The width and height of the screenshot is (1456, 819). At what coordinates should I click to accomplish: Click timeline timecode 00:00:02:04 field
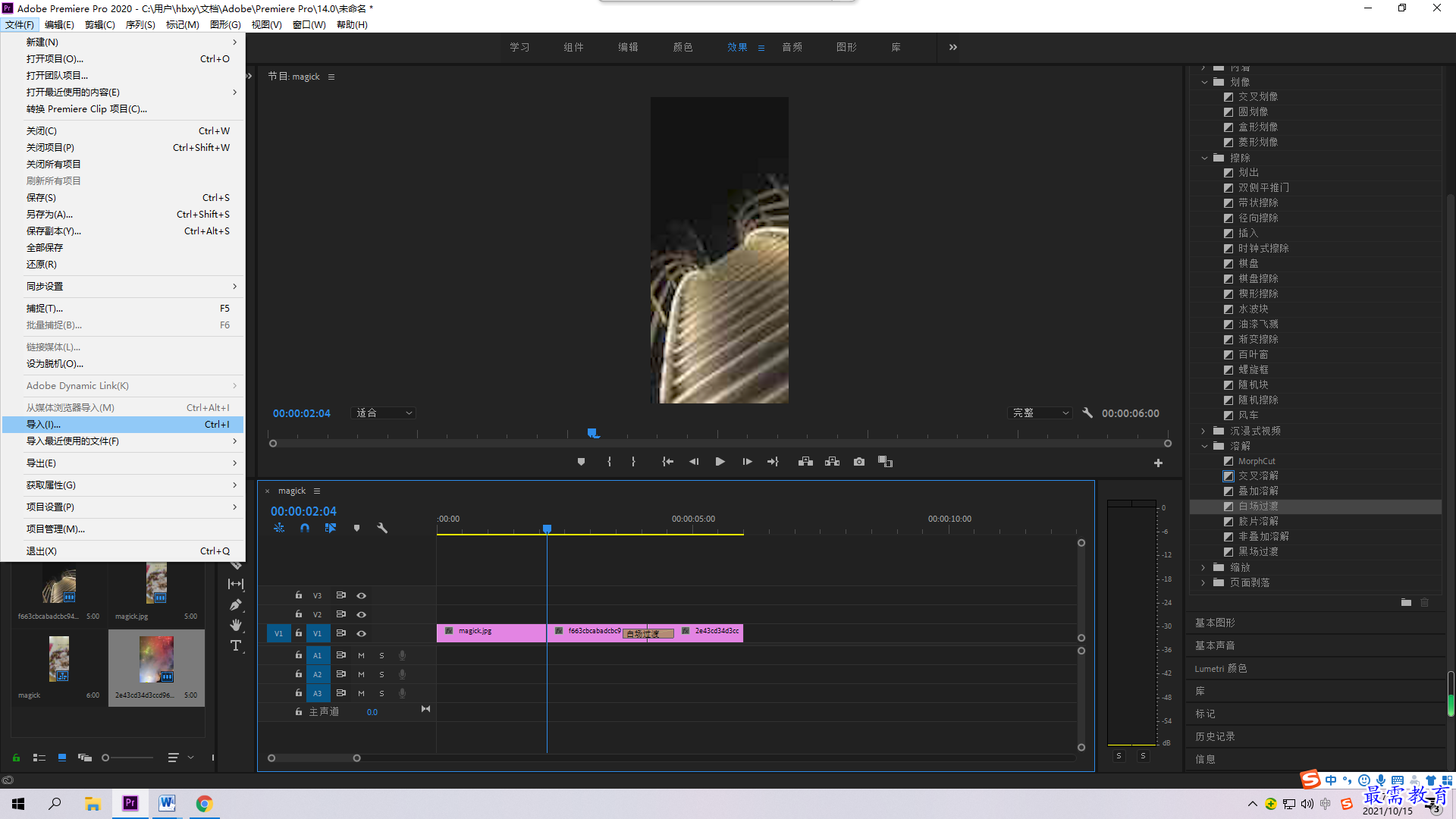tap(303, 511)
